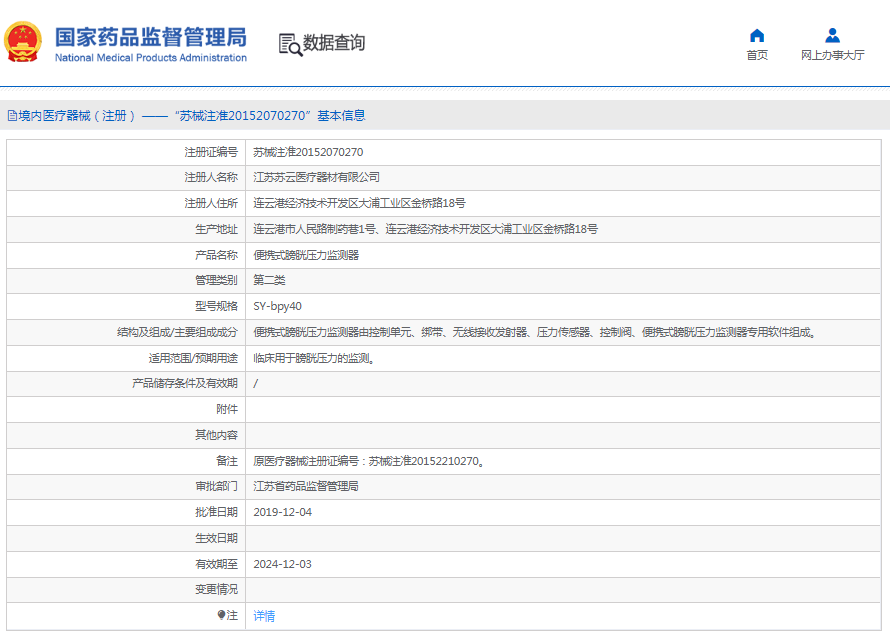The width and height of the screenshot is (890, 635).
Task: Go to 首页 via its text label
Action: pyautogui.click(x=757, y=56)
